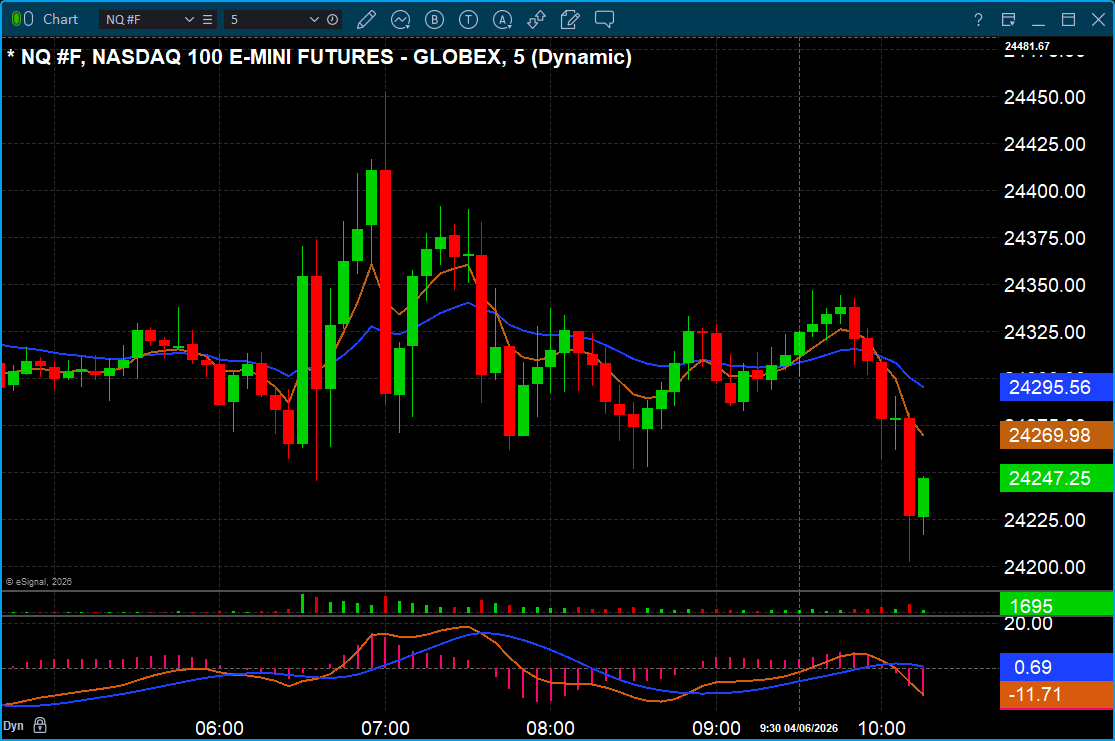1115x741 pixels.
Task: Click the Chart window title label
Action: click(x=60, y=19)
